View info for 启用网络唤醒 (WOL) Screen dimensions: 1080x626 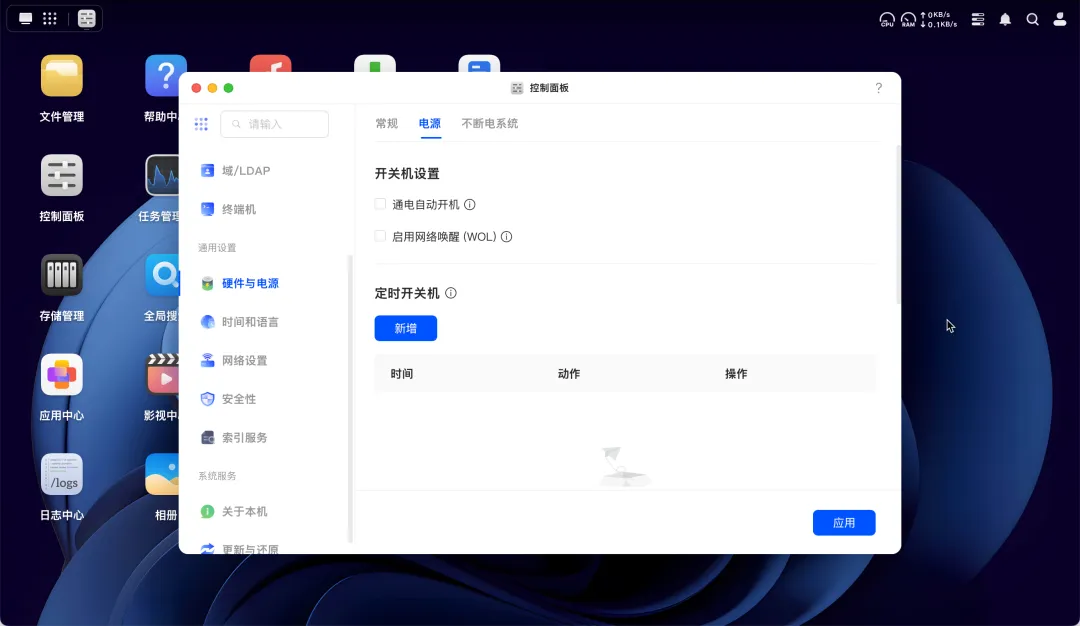[x=506, y=237]
